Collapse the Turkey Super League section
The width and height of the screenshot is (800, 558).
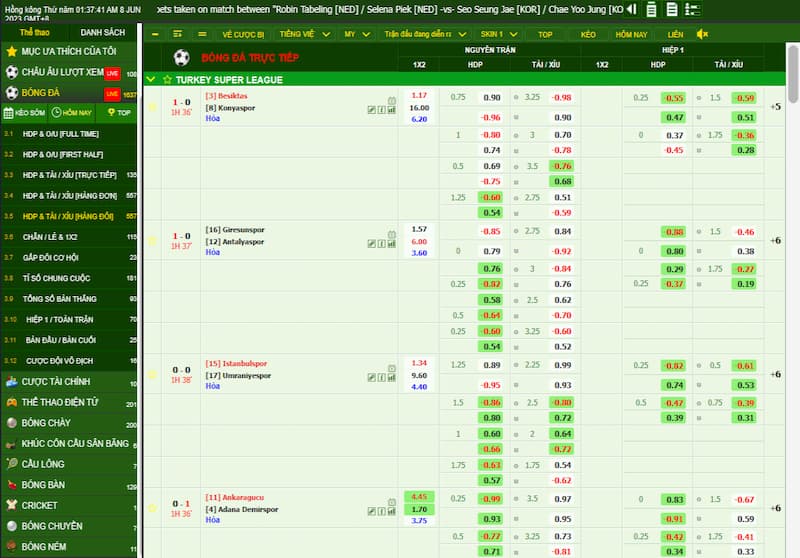coord(151,79)
